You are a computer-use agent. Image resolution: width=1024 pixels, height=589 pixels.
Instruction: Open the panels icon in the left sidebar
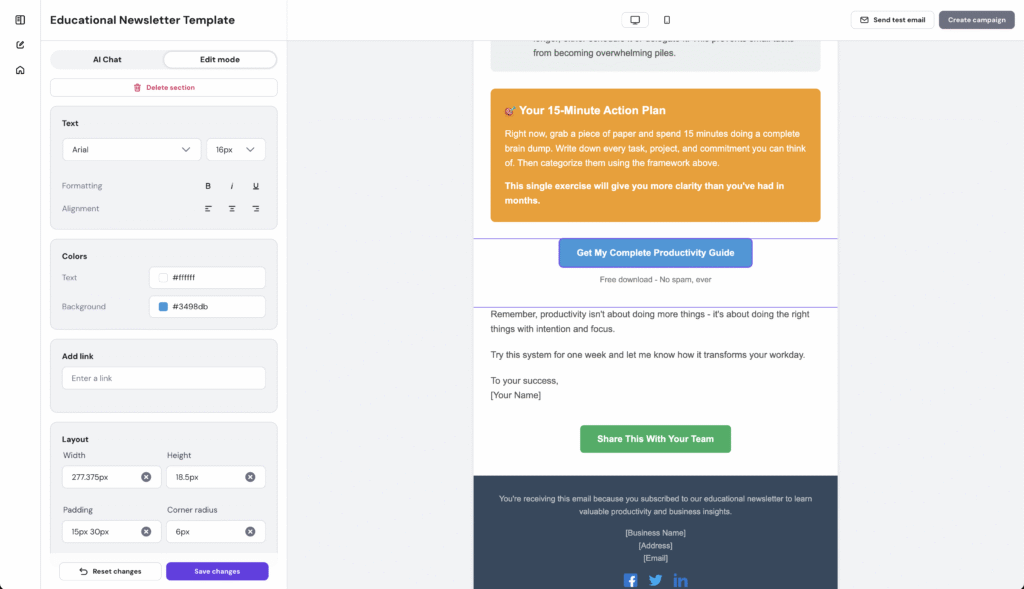coord(19,19)
